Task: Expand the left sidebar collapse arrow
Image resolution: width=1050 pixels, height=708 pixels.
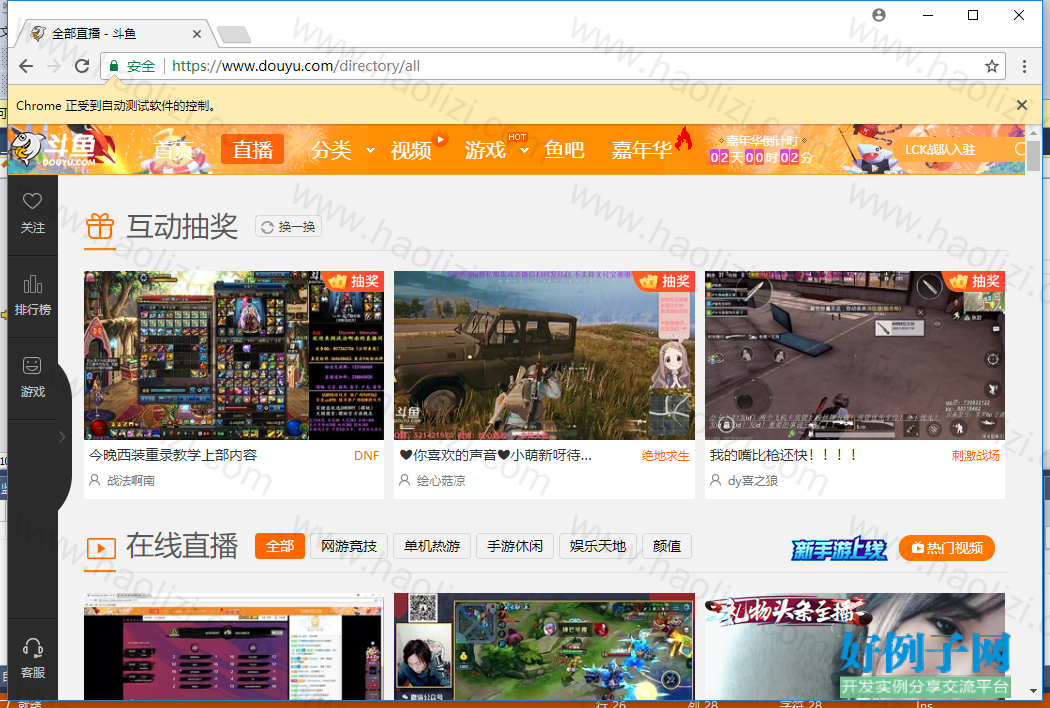Action: pyautogui.click(x=62, y=437)
